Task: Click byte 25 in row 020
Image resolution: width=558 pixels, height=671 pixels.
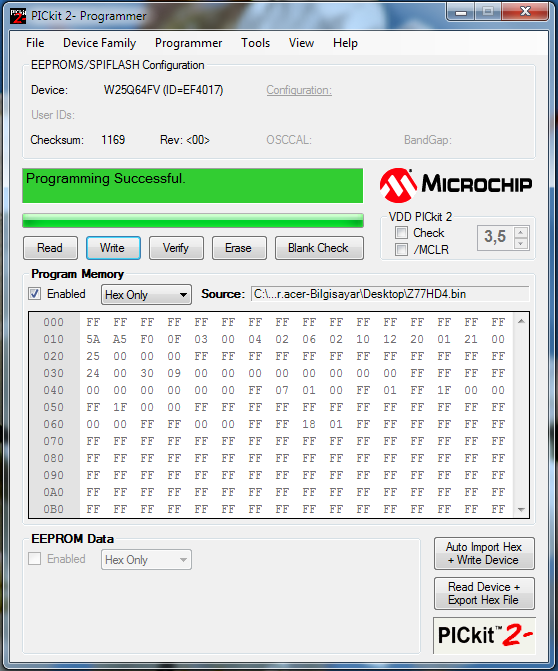Action: point(93,356)
